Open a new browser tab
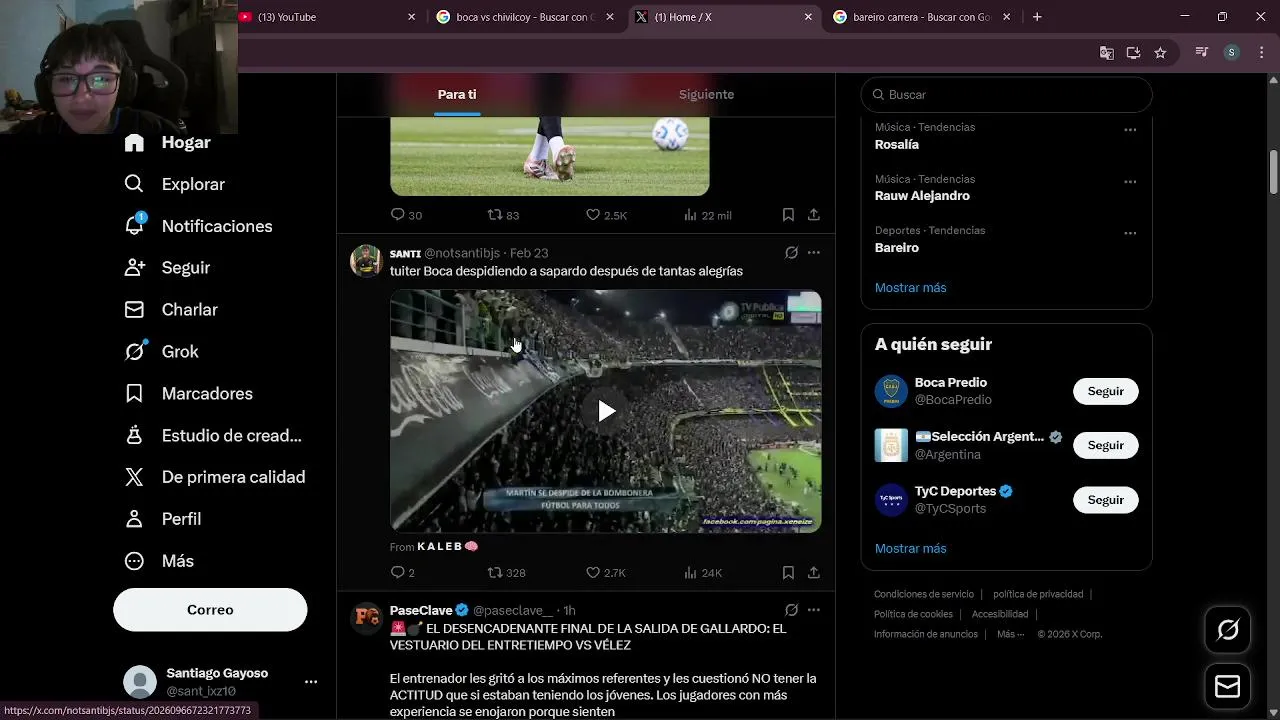Screen dimensions: 1280x720 1037,17
